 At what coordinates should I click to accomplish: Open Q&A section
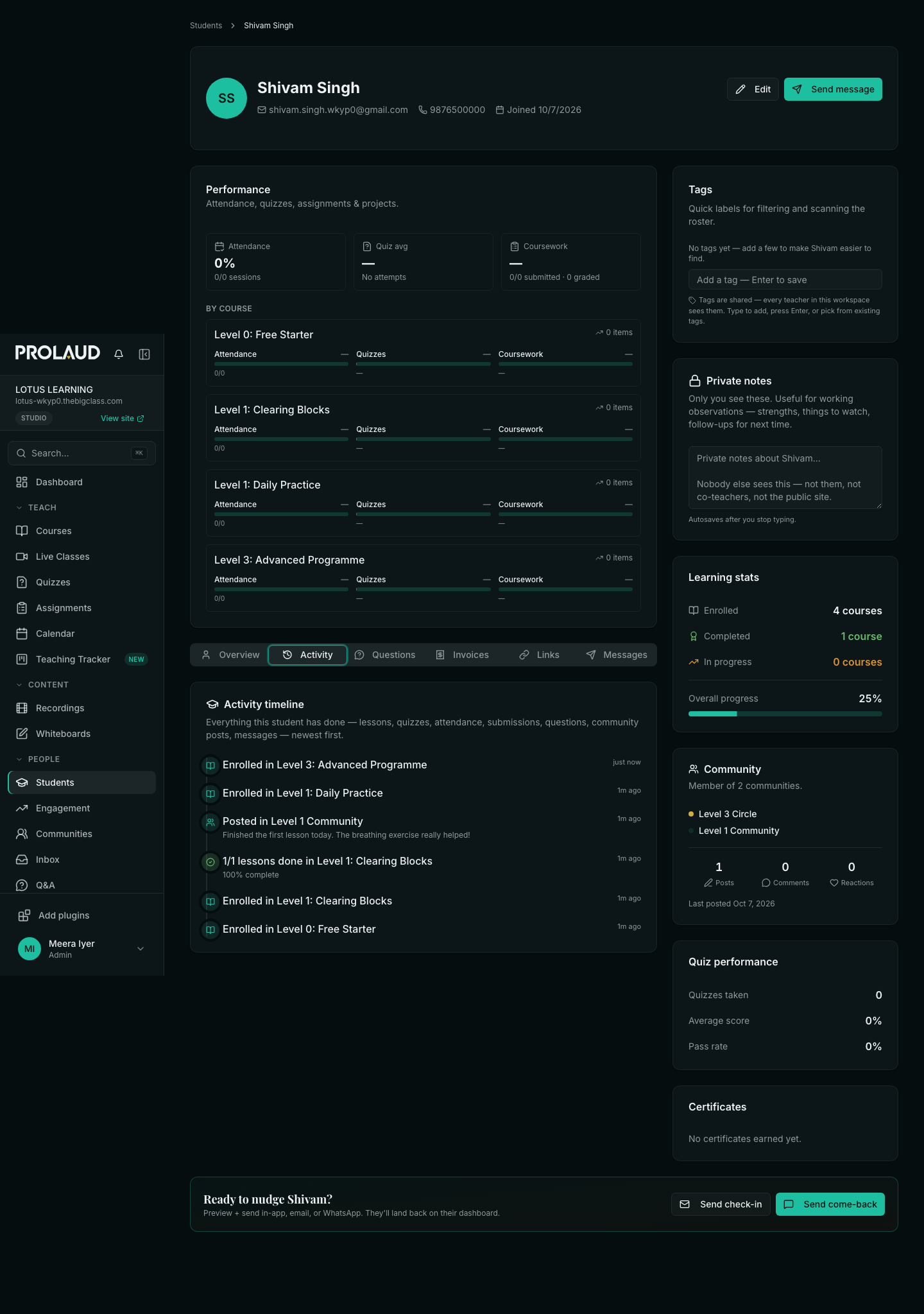click(81, 885)
